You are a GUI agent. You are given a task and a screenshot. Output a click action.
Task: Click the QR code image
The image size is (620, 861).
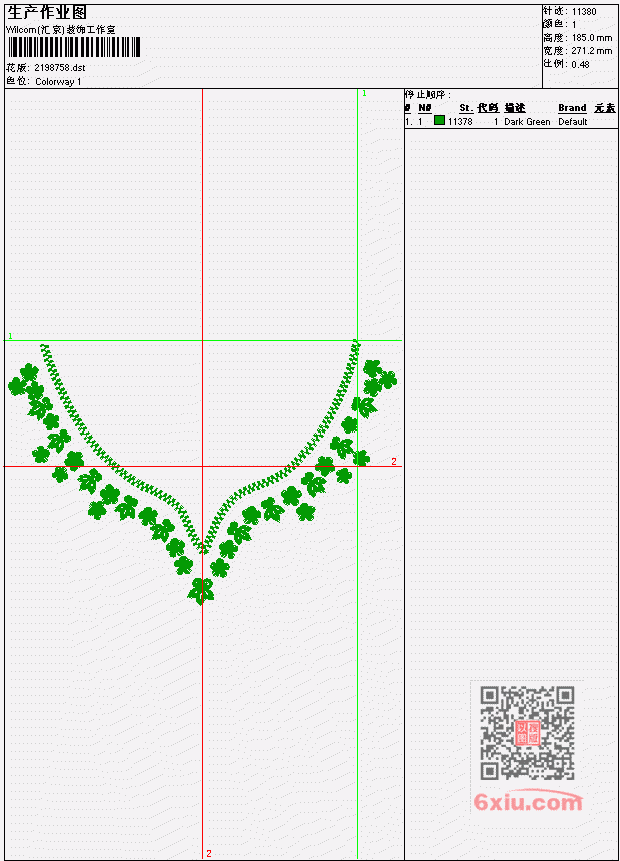[527, 733]
